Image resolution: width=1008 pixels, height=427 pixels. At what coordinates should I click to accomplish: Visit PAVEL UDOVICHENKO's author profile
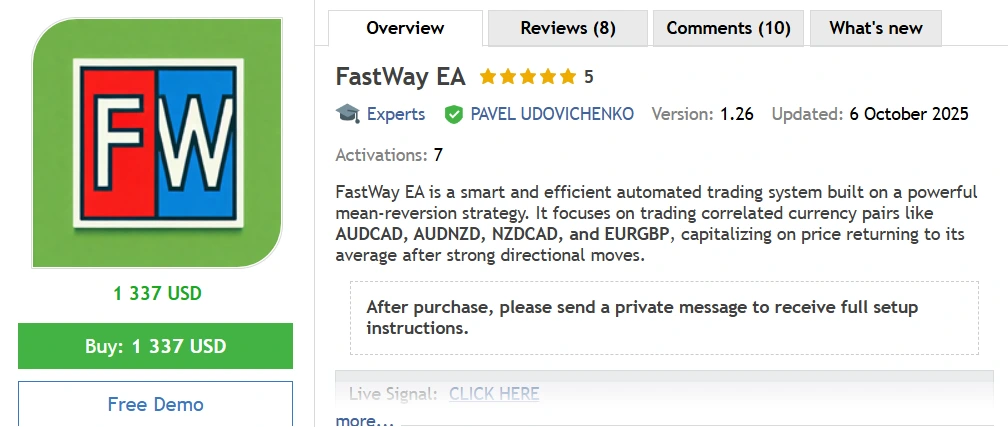(x=552, y=114)
